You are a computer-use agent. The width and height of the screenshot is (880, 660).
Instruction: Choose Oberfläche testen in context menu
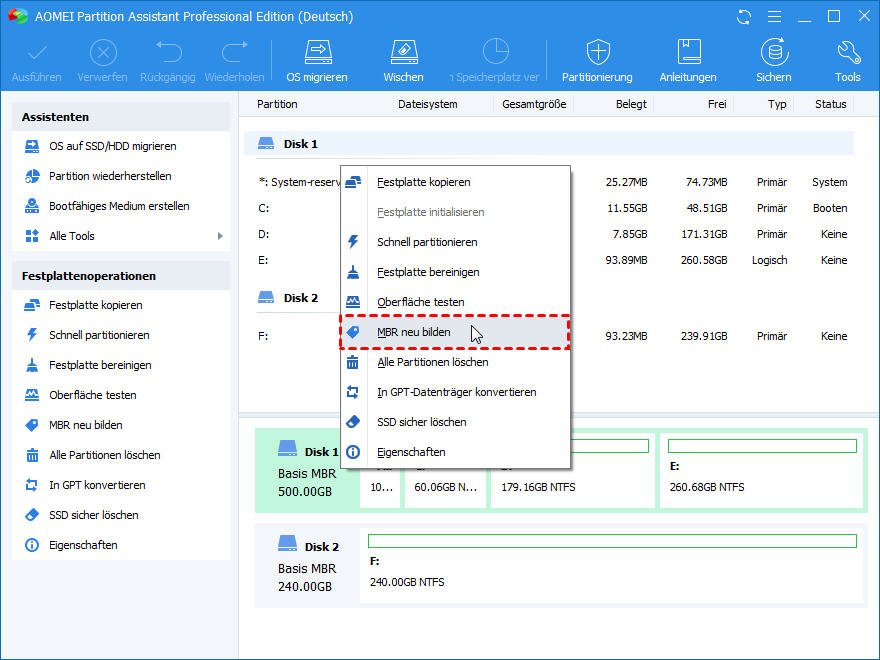[x=455, y=302]
